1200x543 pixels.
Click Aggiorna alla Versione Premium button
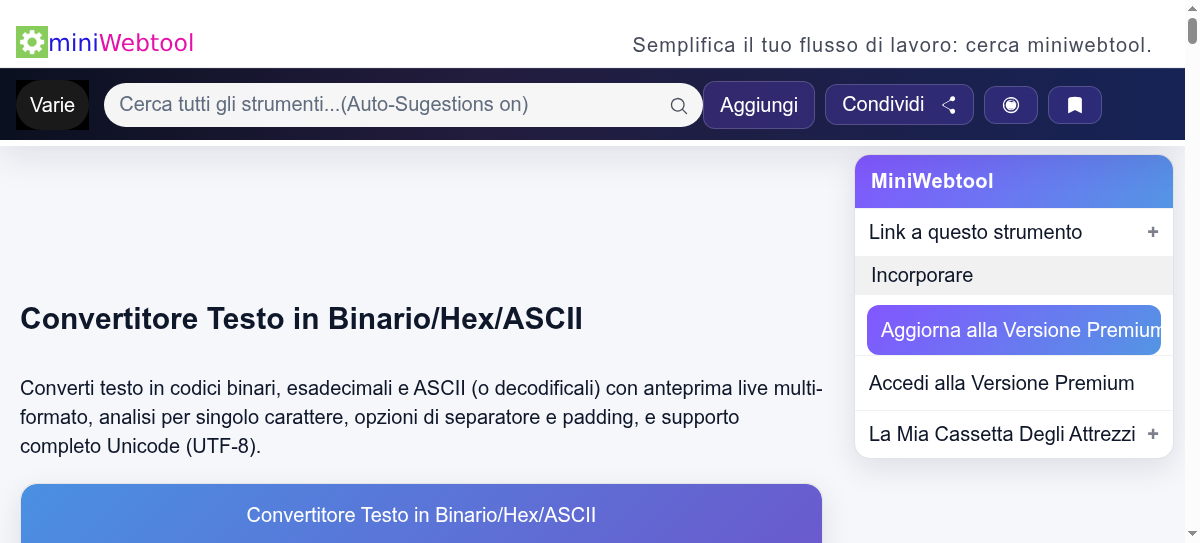[1013, 330]
